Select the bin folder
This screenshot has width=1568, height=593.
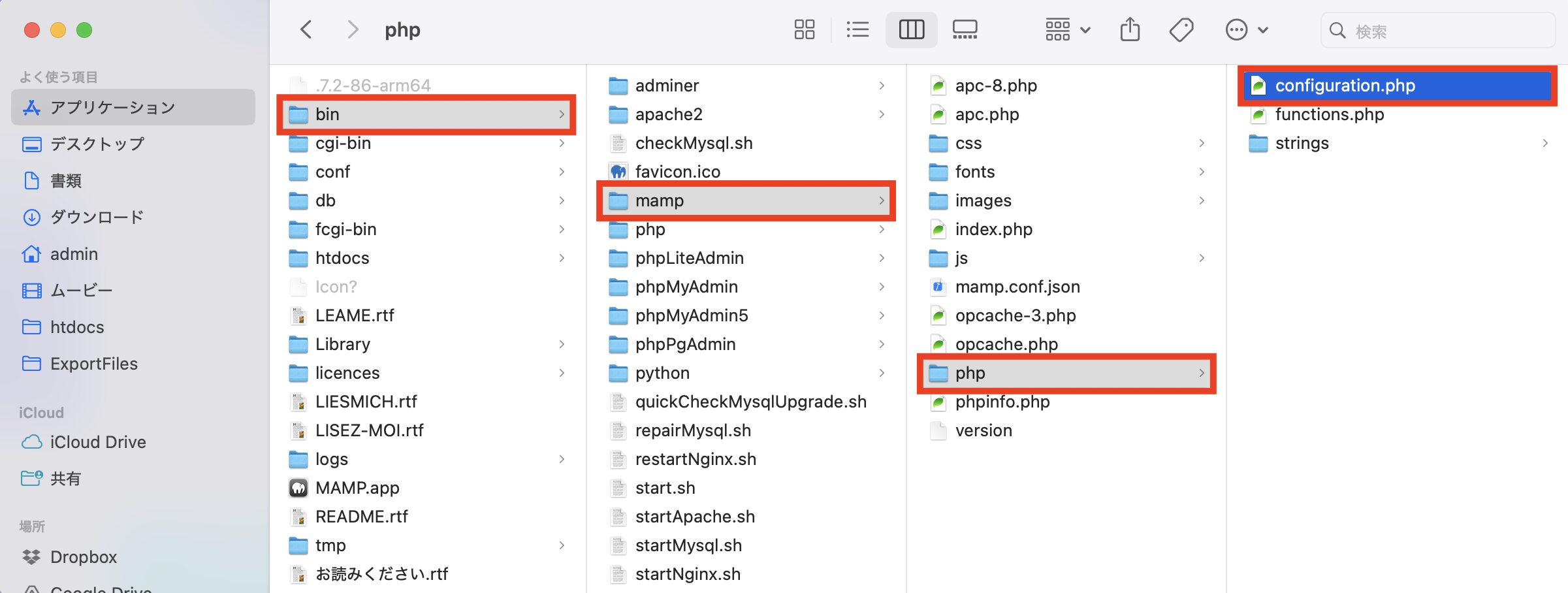(427, 114)
